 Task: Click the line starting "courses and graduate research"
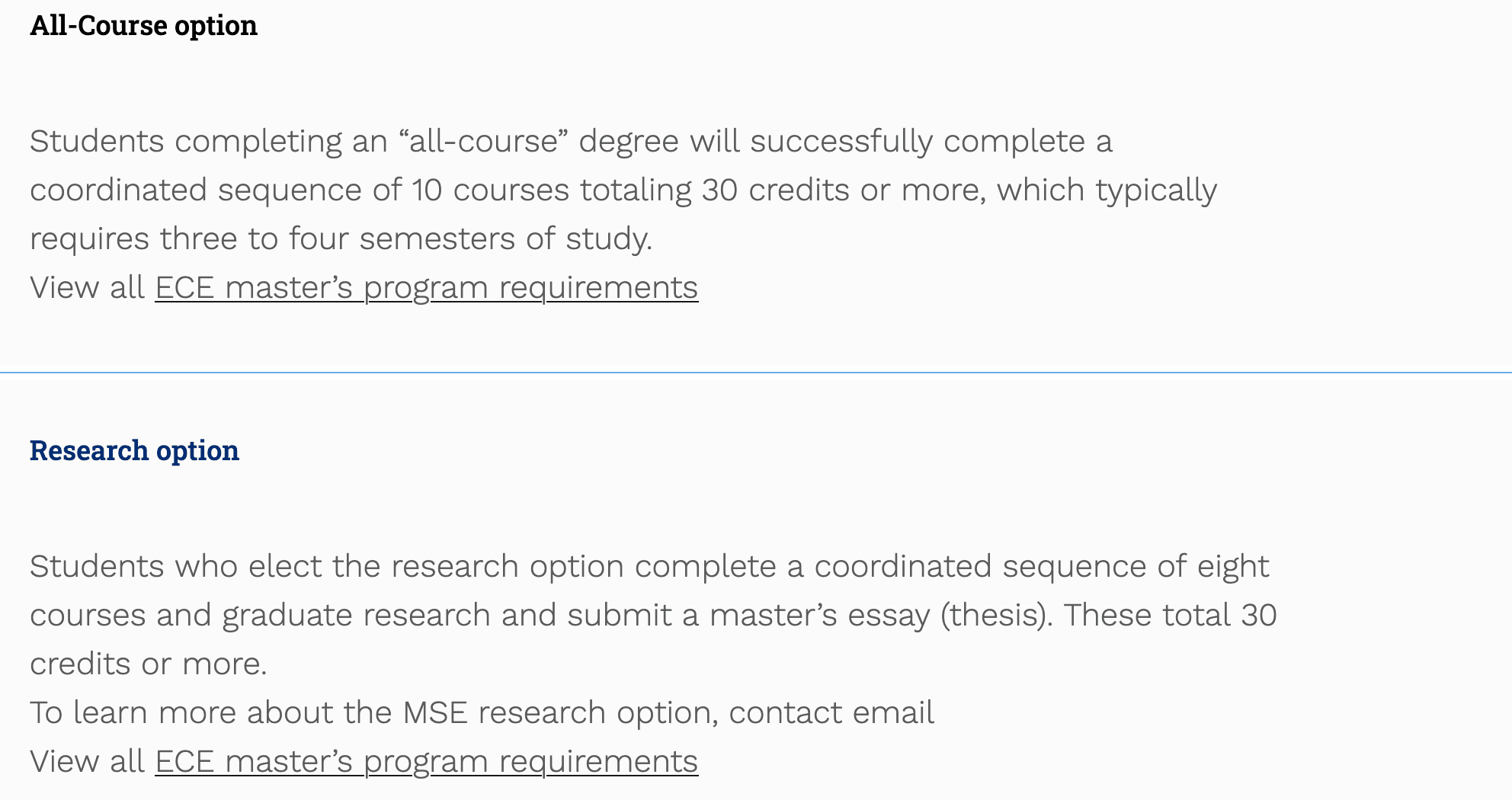653,616
